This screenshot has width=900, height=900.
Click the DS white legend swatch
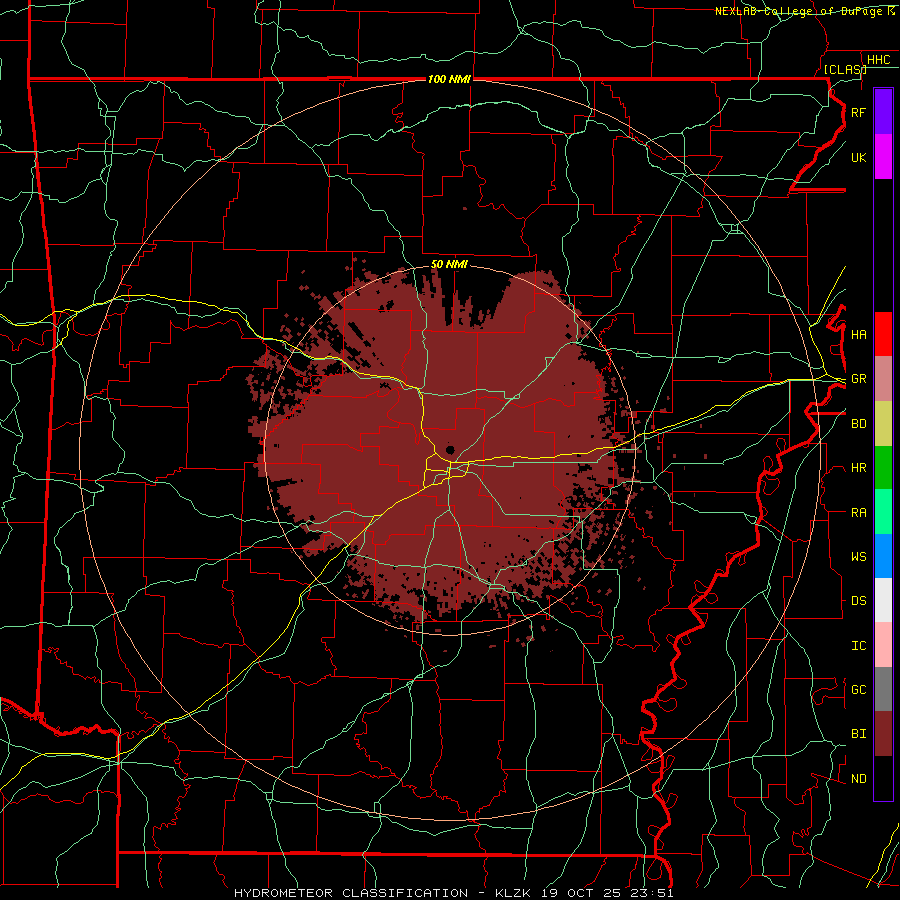pos(883,600)
